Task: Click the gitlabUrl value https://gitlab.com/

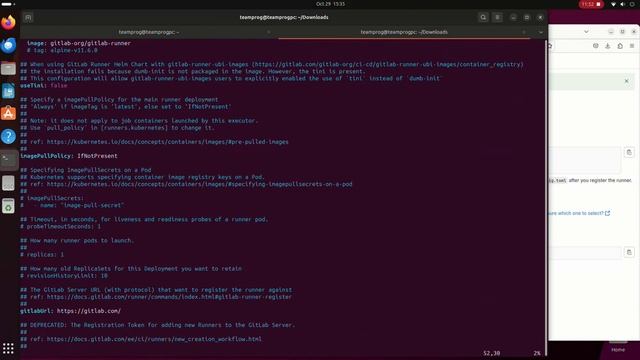Action: [x=89, y=311]
